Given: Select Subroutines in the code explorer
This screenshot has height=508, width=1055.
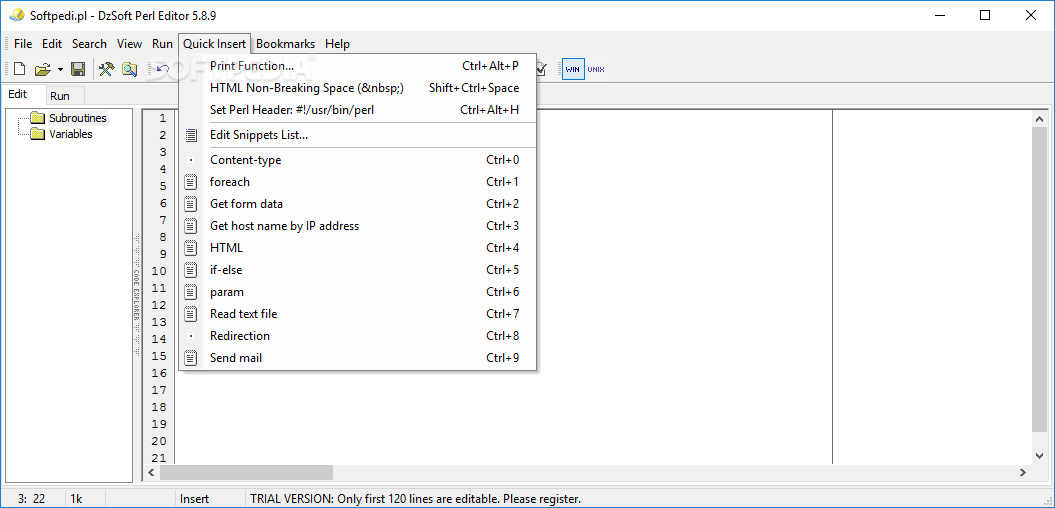Looking at the screenshot, I should click(x=78, y=118).
